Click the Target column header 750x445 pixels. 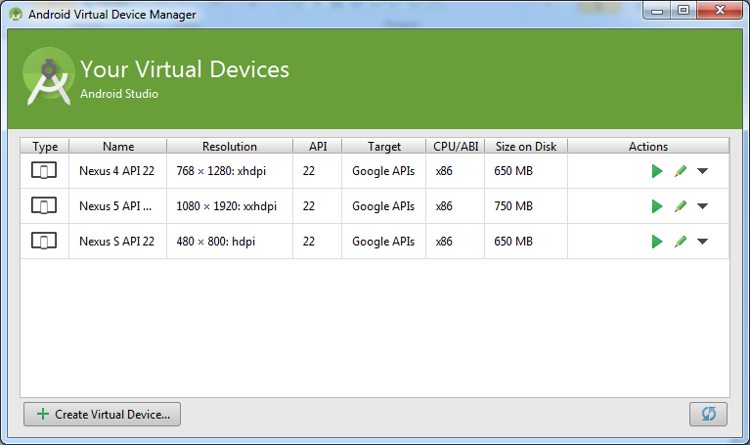click(383, 146)
